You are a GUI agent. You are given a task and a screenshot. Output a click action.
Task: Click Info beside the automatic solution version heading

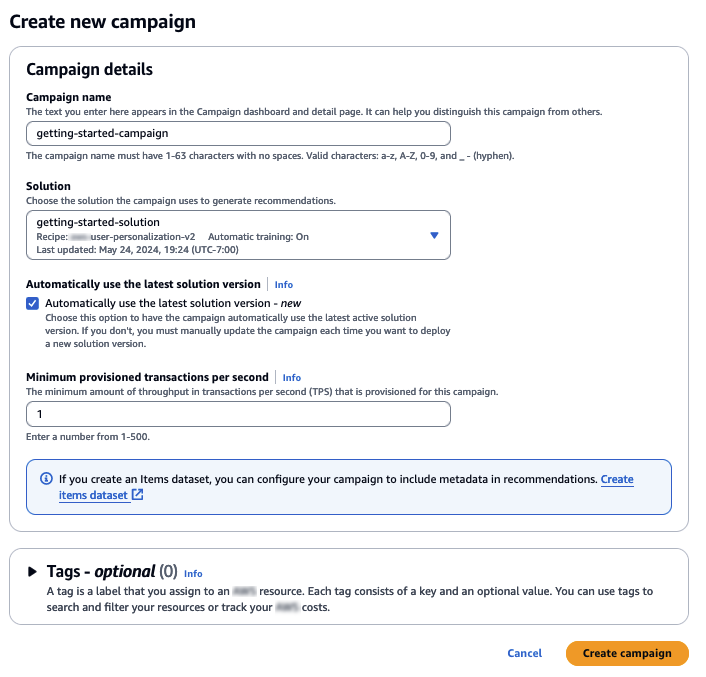click(x=284, y=285)
